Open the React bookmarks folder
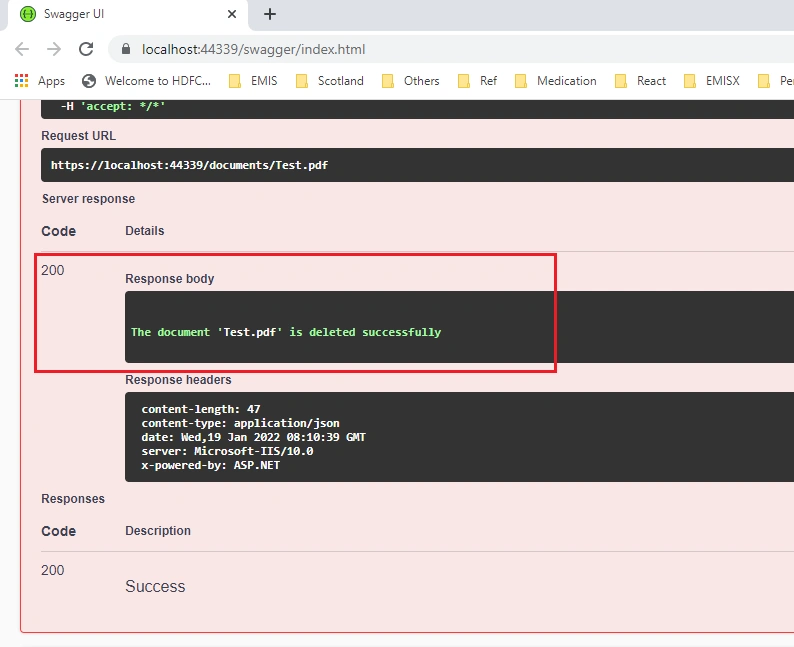 [x=640, y=81]
